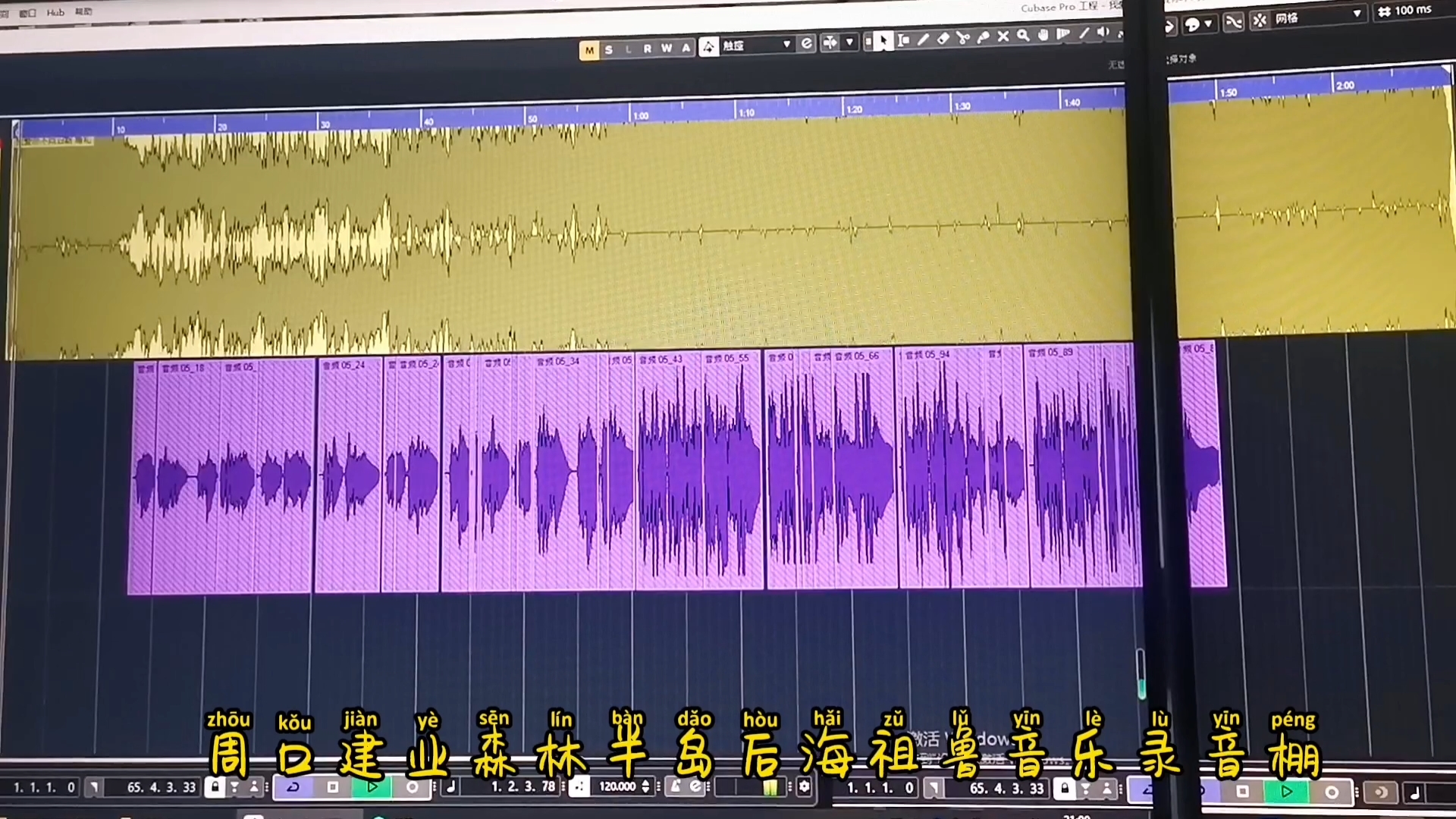This screenshot has height=819, width=1456.
Task: Enable Solo using the S button
Action: click(609, 48)
